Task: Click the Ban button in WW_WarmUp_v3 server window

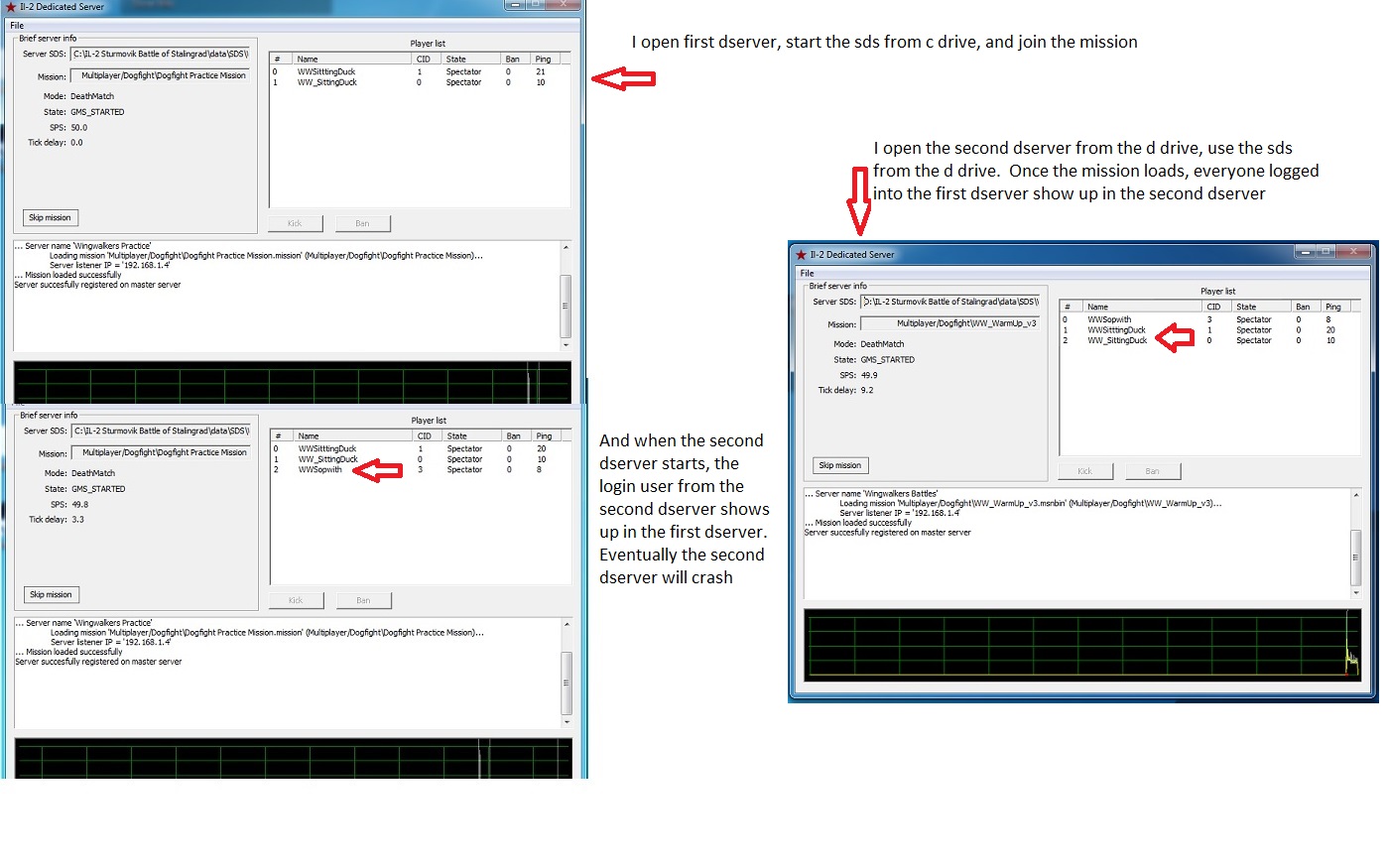Action: coord(1153,471)
